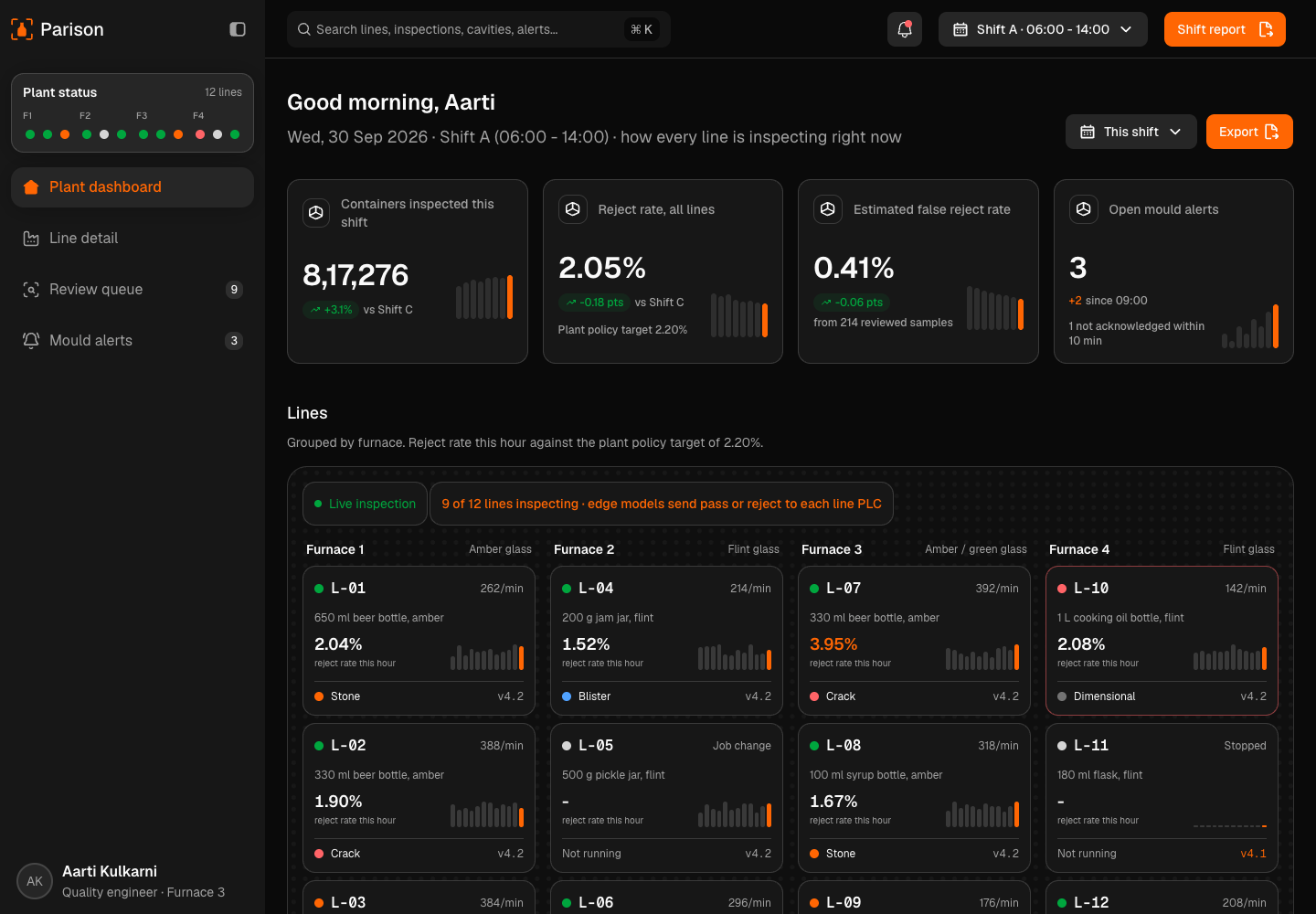Viewport: 1316px width, 914px height.
Task: Open the Review queue page
Action: point(133,290)
